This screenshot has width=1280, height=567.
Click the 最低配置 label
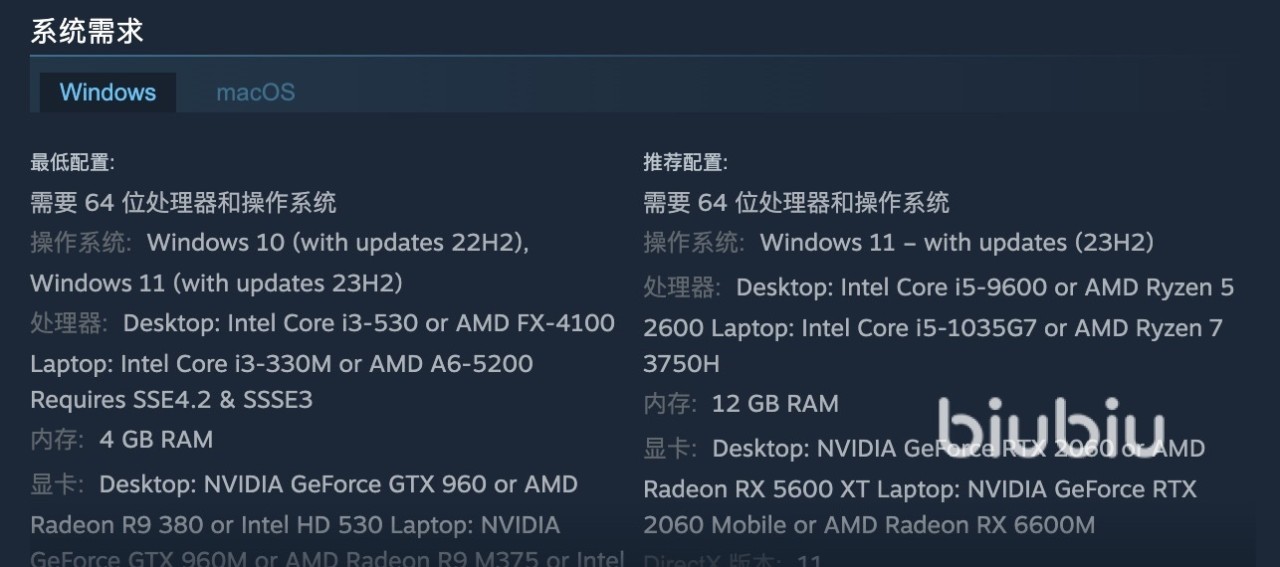point(72,162)
